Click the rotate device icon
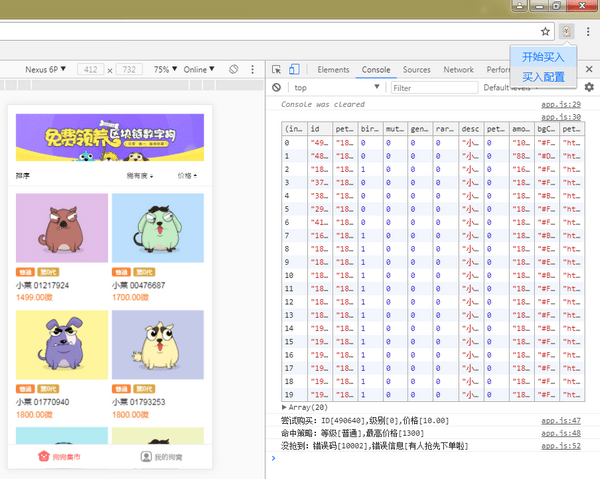The height and width of the screenshot is (479, 600). (233, 69)
